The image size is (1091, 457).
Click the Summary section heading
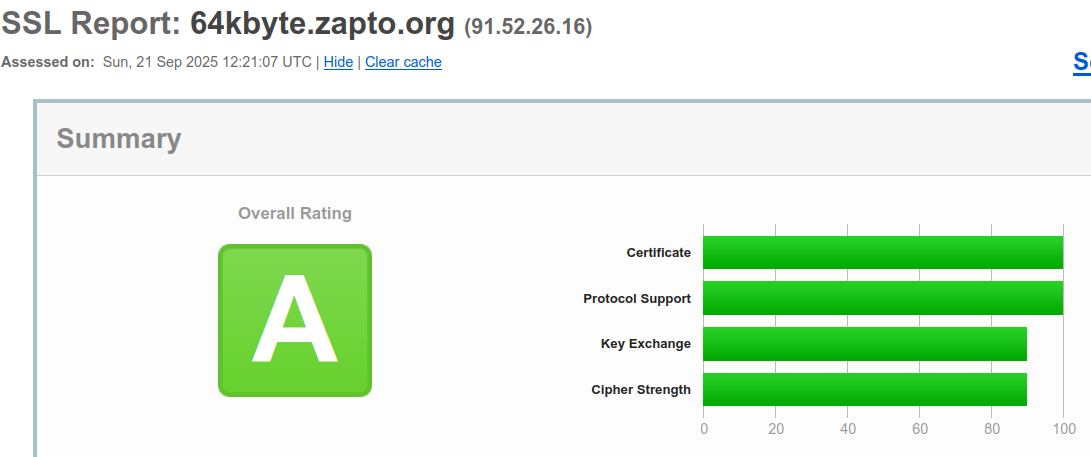coord(119,139)
